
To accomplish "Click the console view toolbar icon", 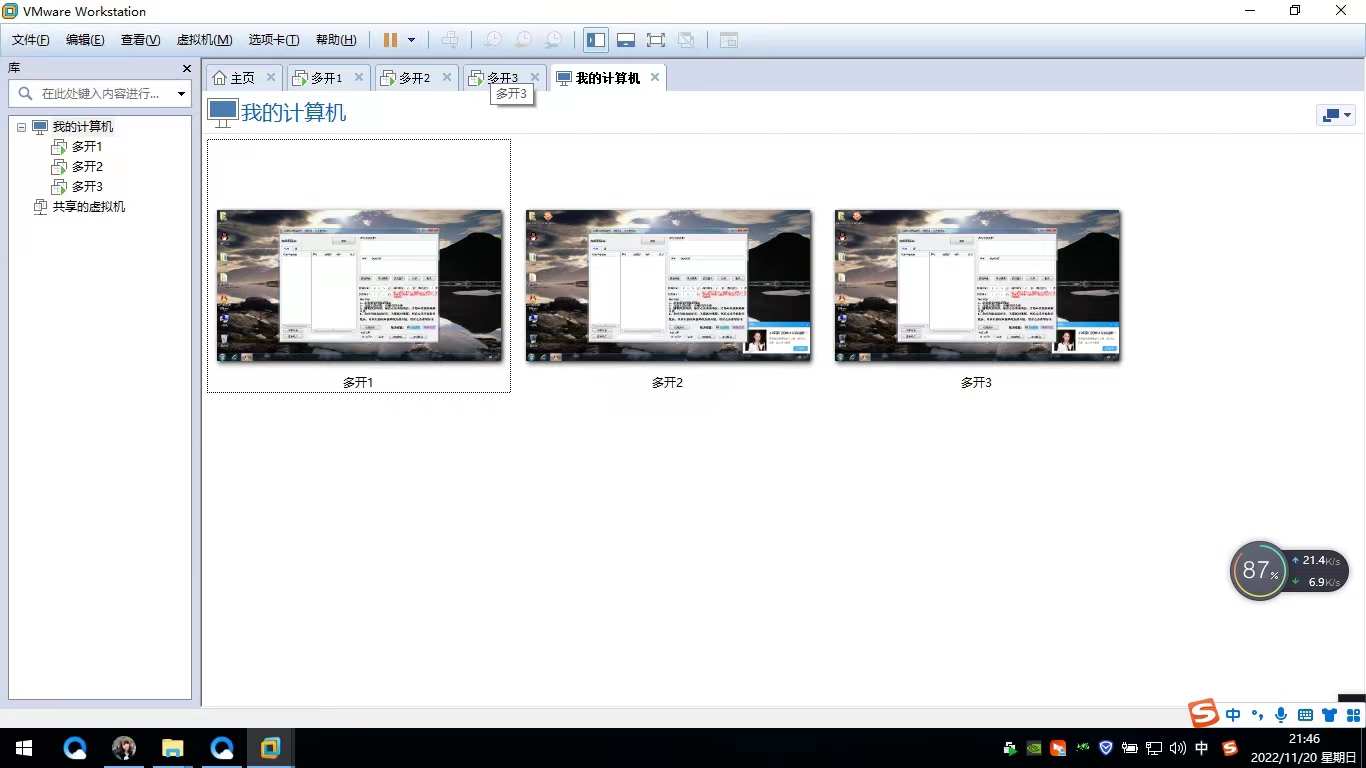I will click(728, 40).
